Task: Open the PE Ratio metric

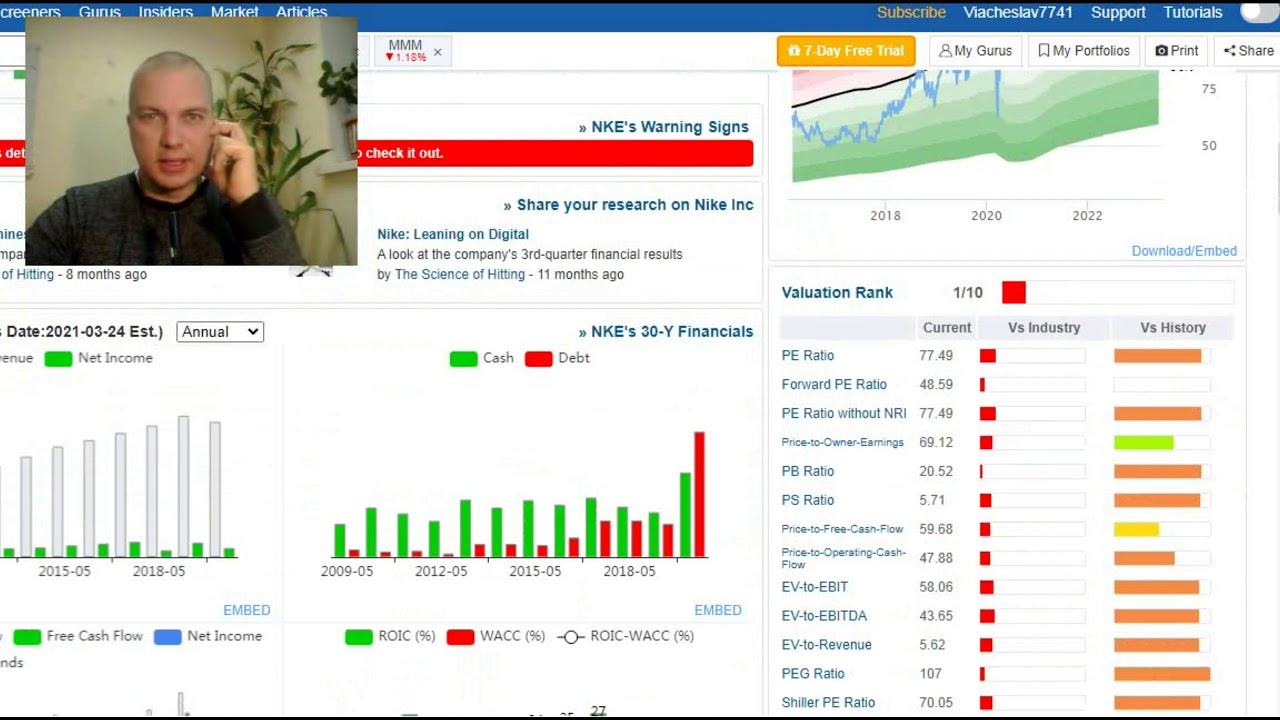Action: [x=808, y=356]
